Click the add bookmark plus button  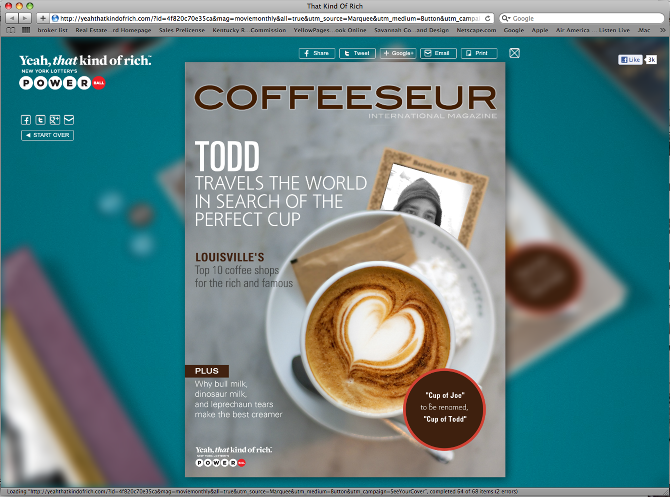42,18
